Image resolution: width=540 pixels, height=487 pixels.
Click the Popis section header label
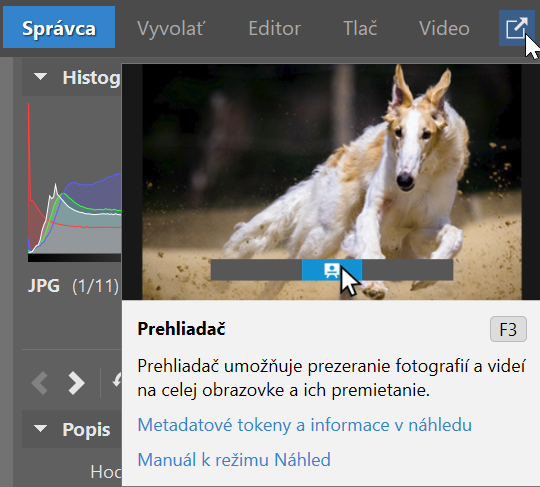[x=86, y=429]
